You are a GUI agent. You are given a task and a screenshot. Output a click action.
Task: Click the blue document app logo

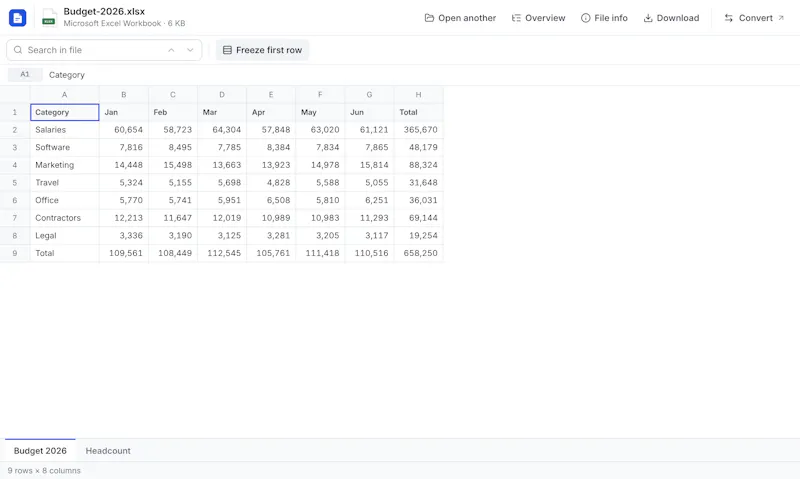17,18
